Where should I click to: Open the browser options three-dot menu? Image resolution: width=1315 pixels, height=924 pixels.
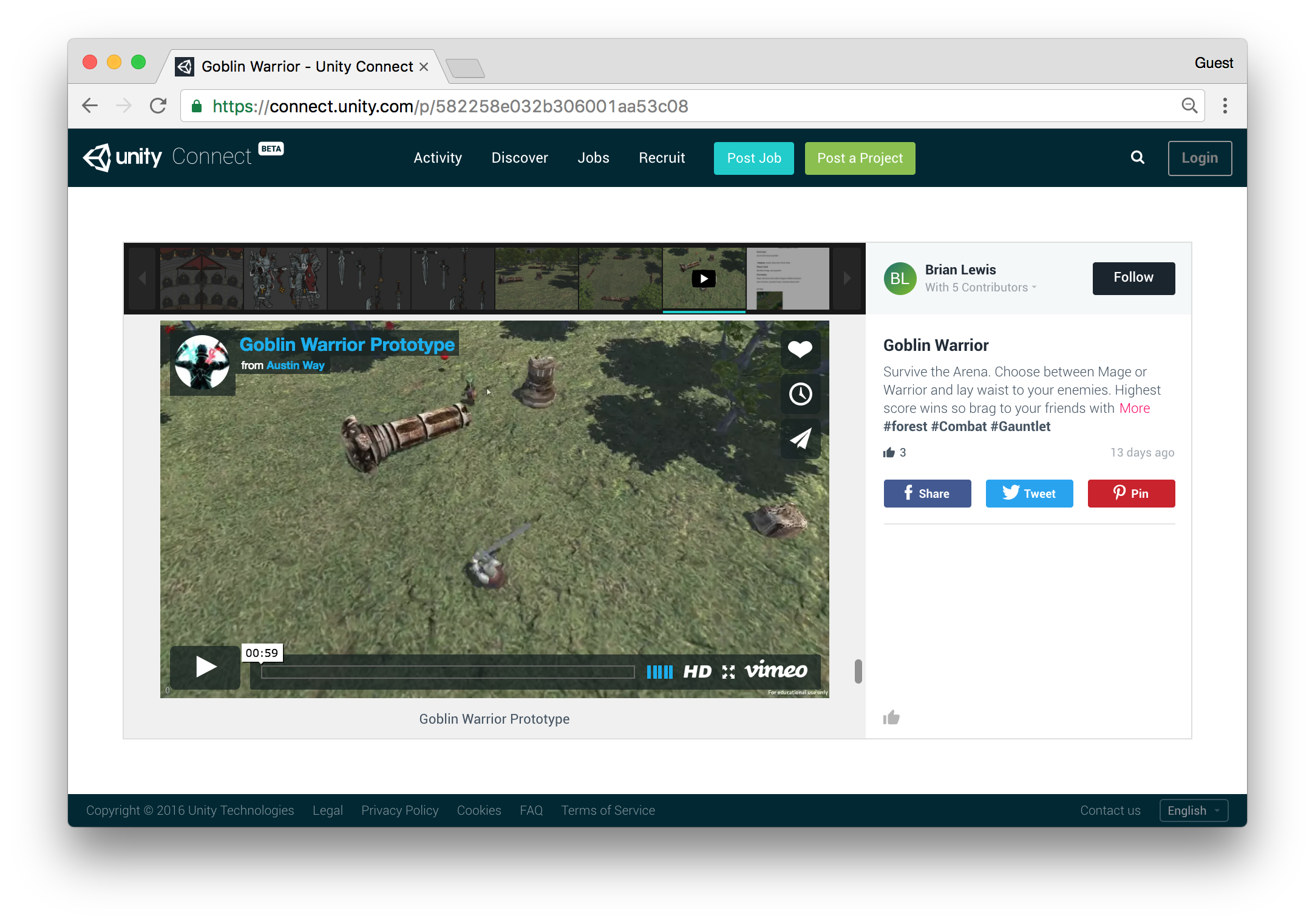[x=1225, y=106]
